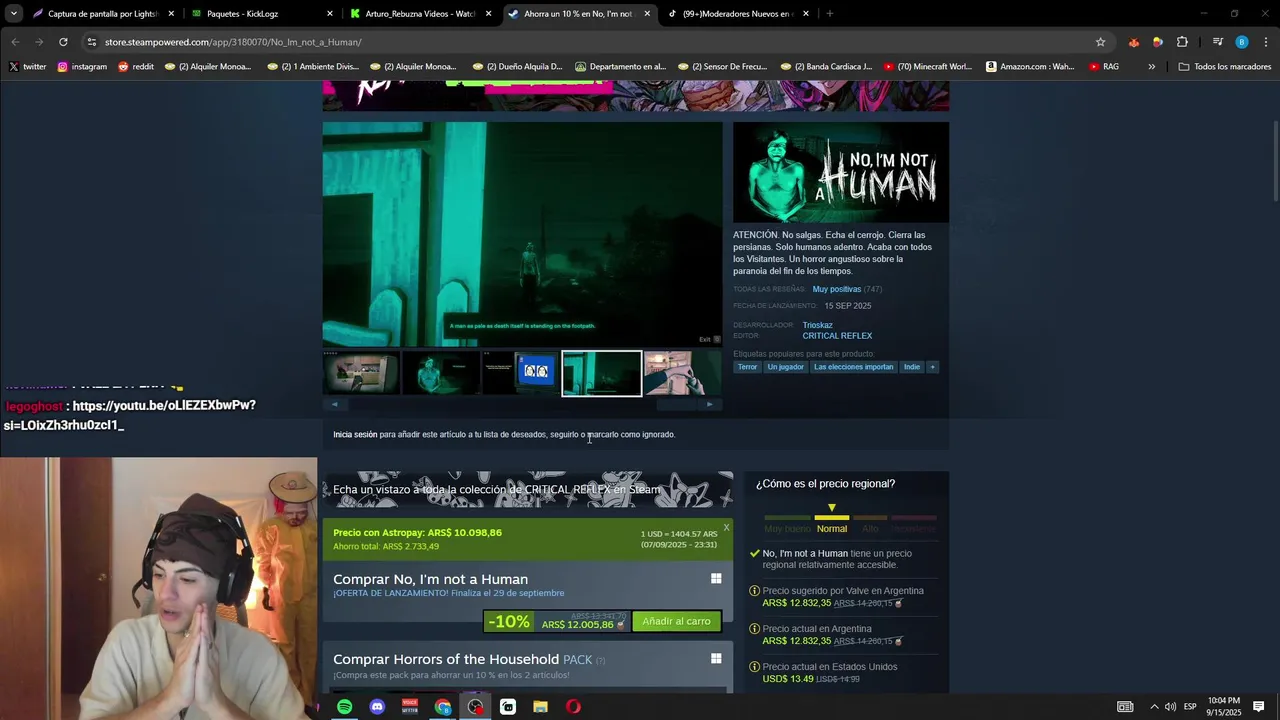Go back with the browser back arrow
The image size is (1280, 720).
(15, 42)
